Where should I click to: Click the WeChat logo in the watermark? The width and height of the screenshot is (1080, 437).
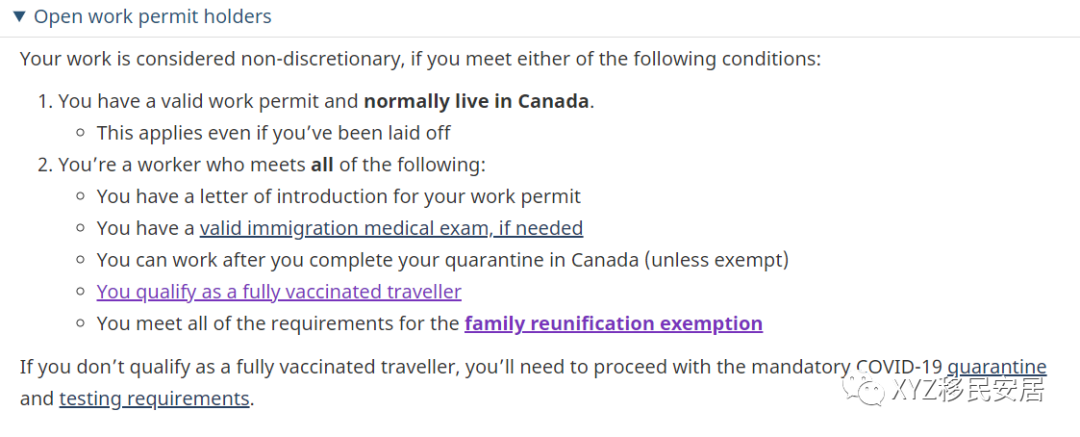tap(866, 389)
